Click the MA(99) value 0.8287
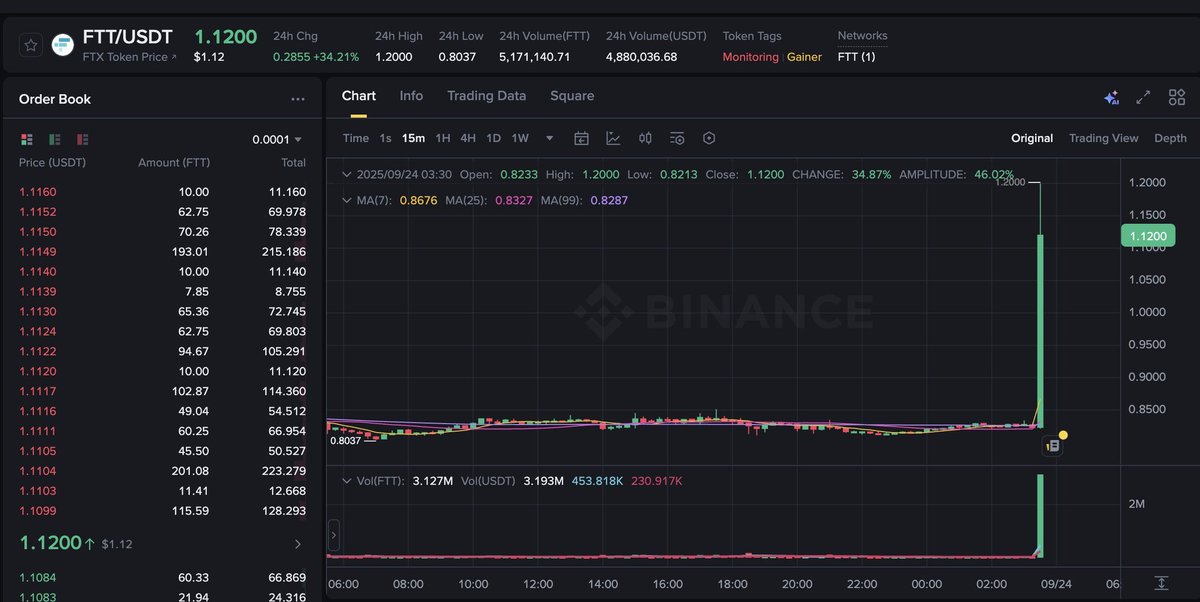This screenshot has height=602, width=1200. (x=609, y=200)
